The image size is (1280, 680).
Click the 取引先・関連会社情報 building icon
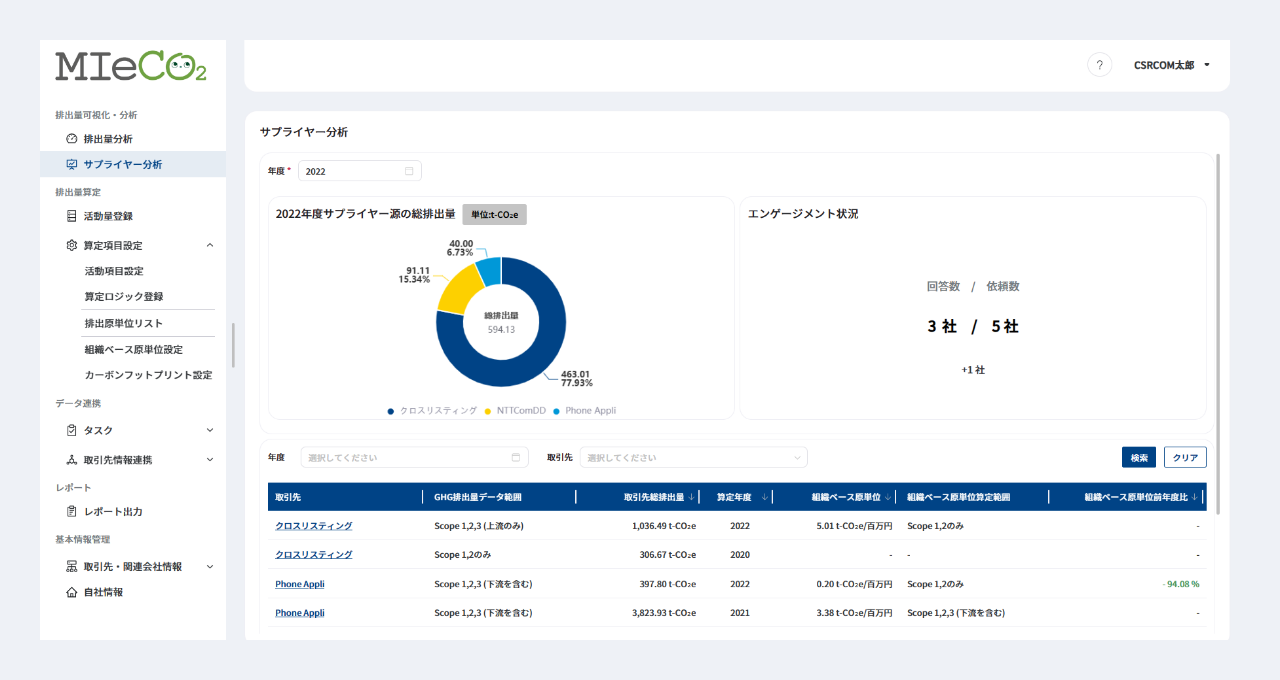(x=71, y=567)
